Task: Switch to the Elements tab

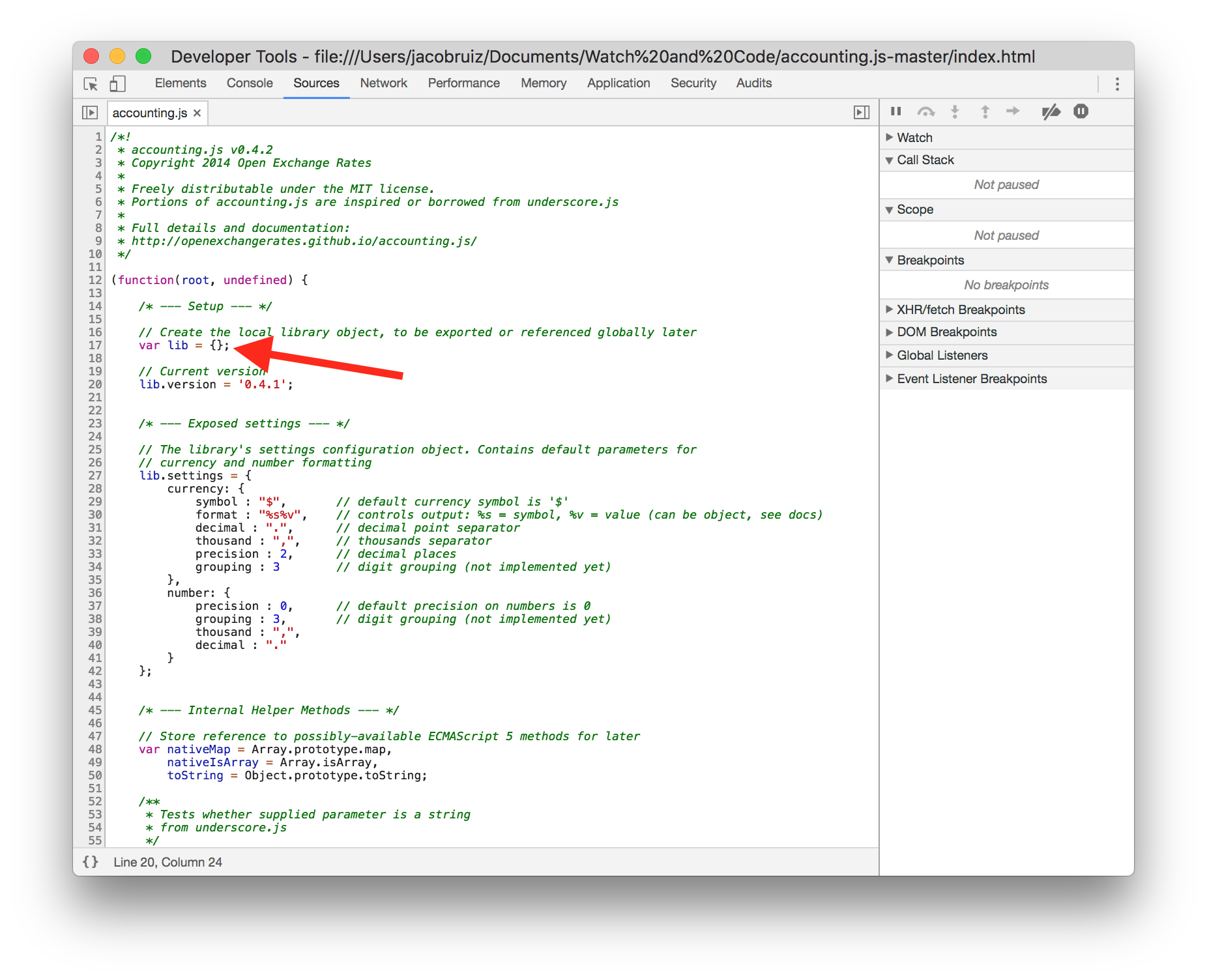Action: (181, 83)
